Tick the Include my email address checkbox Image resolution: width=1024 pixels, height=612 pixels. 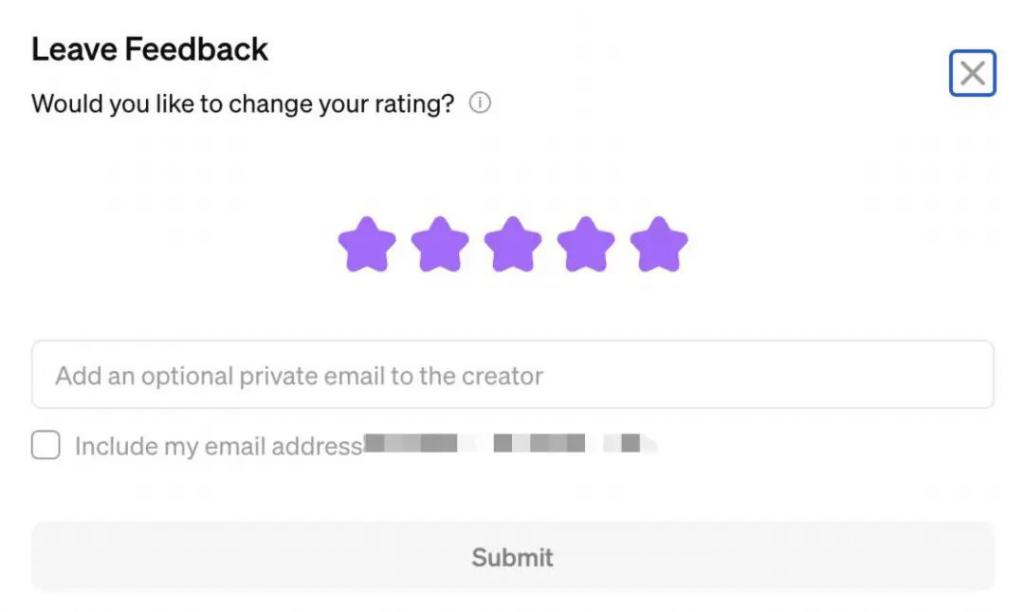[46, 445]
